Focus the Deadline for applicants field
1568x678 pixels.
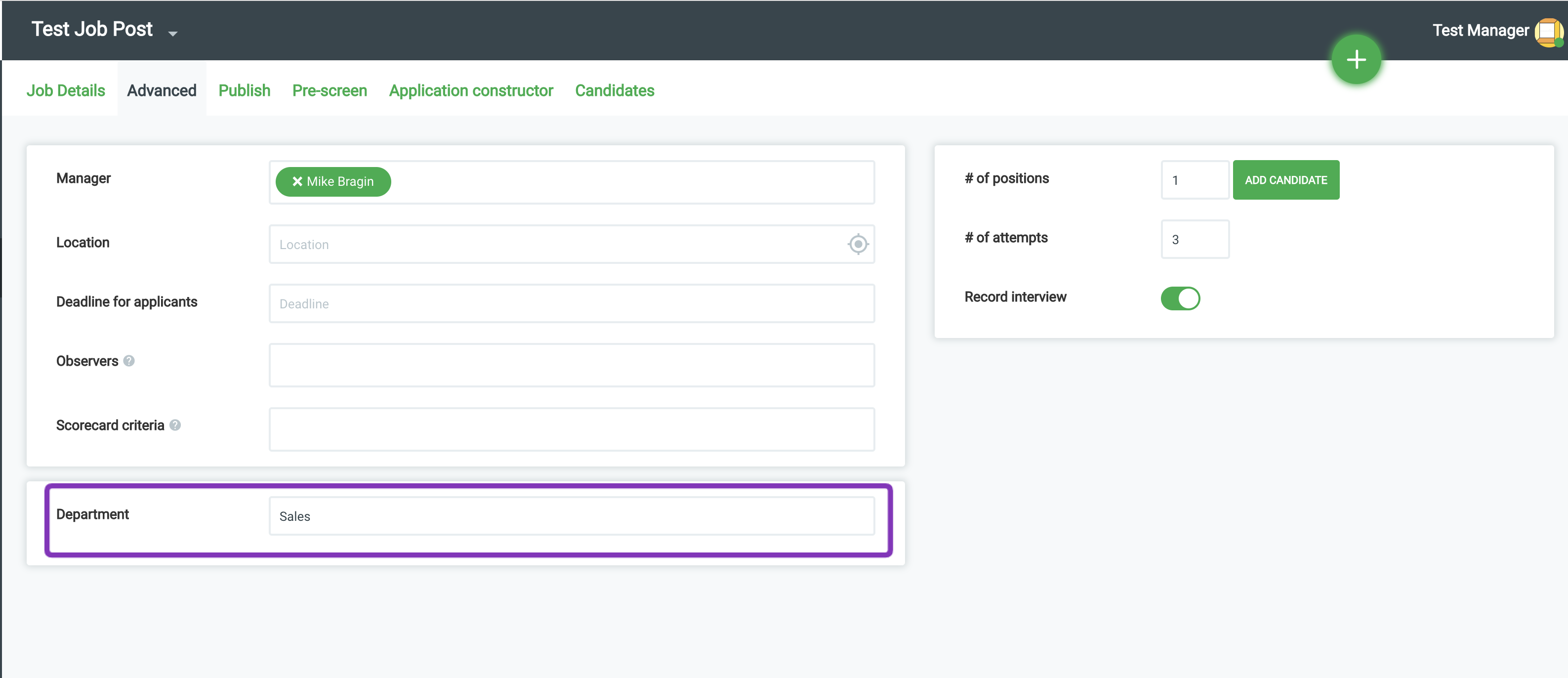coord(571,303)
